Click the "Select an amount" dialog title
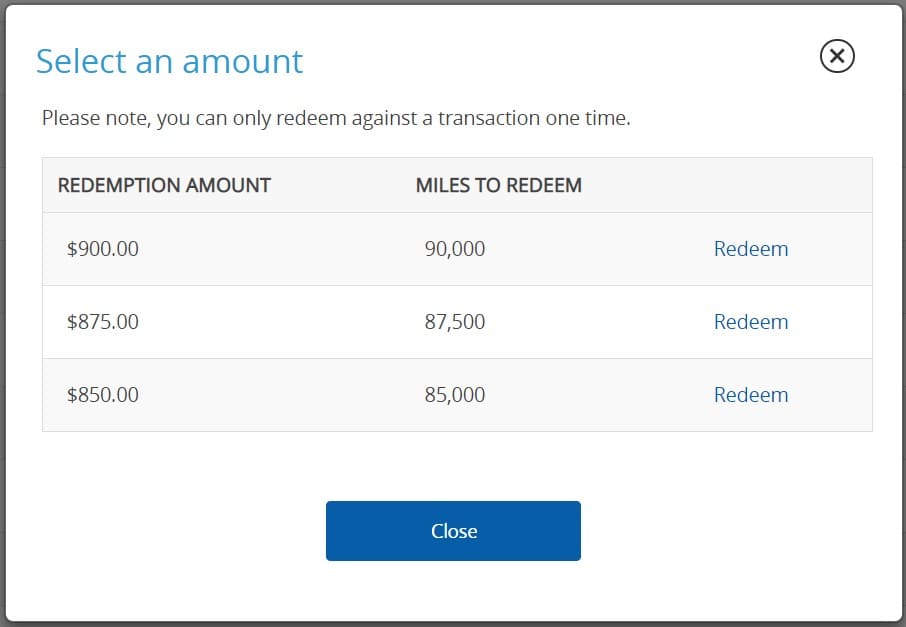This screenshot has height=627, width=906. tap(169, 61)
